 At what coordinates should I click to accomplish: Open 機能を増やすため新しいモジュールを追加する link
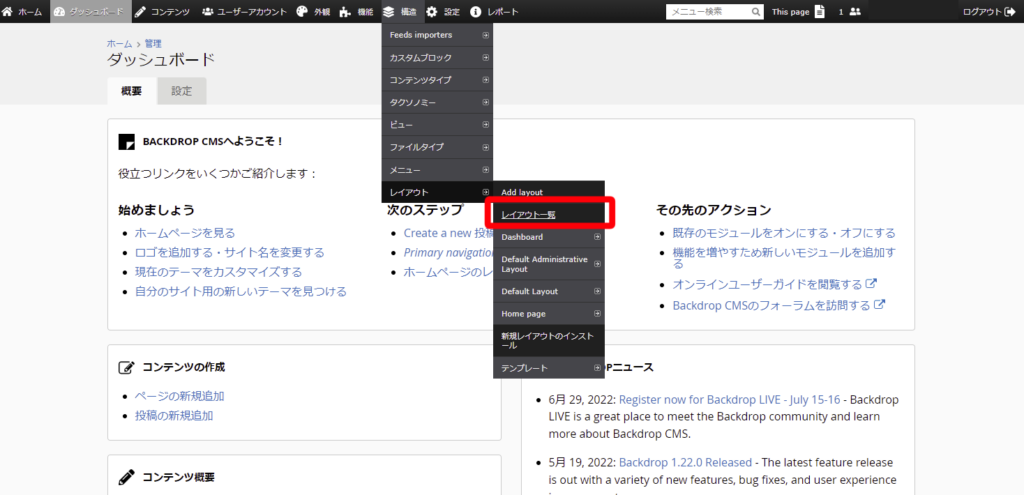click(784, 259)
